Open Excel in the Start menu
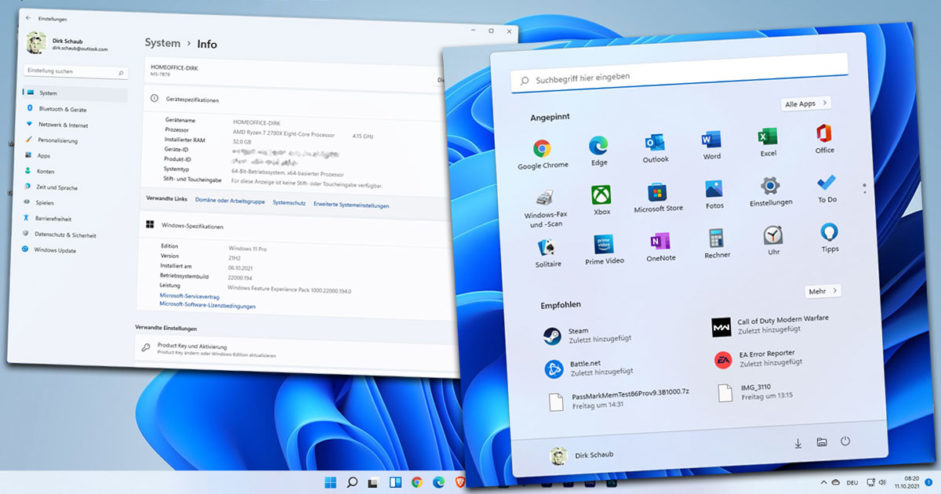The width and height of the screenshot is (941, 494). pos(768,142)
